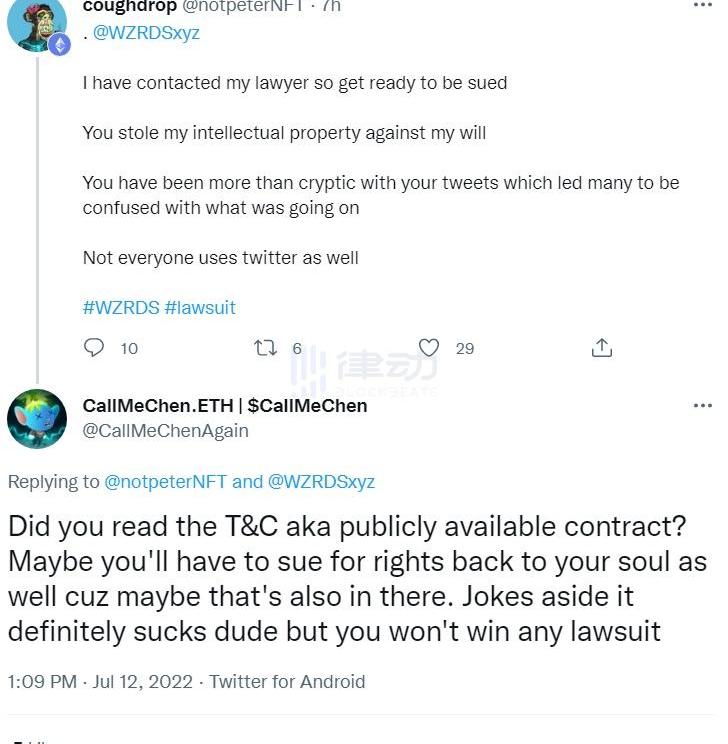
Task: Follow the #WZRDS hashtag link
Action: 121,307
